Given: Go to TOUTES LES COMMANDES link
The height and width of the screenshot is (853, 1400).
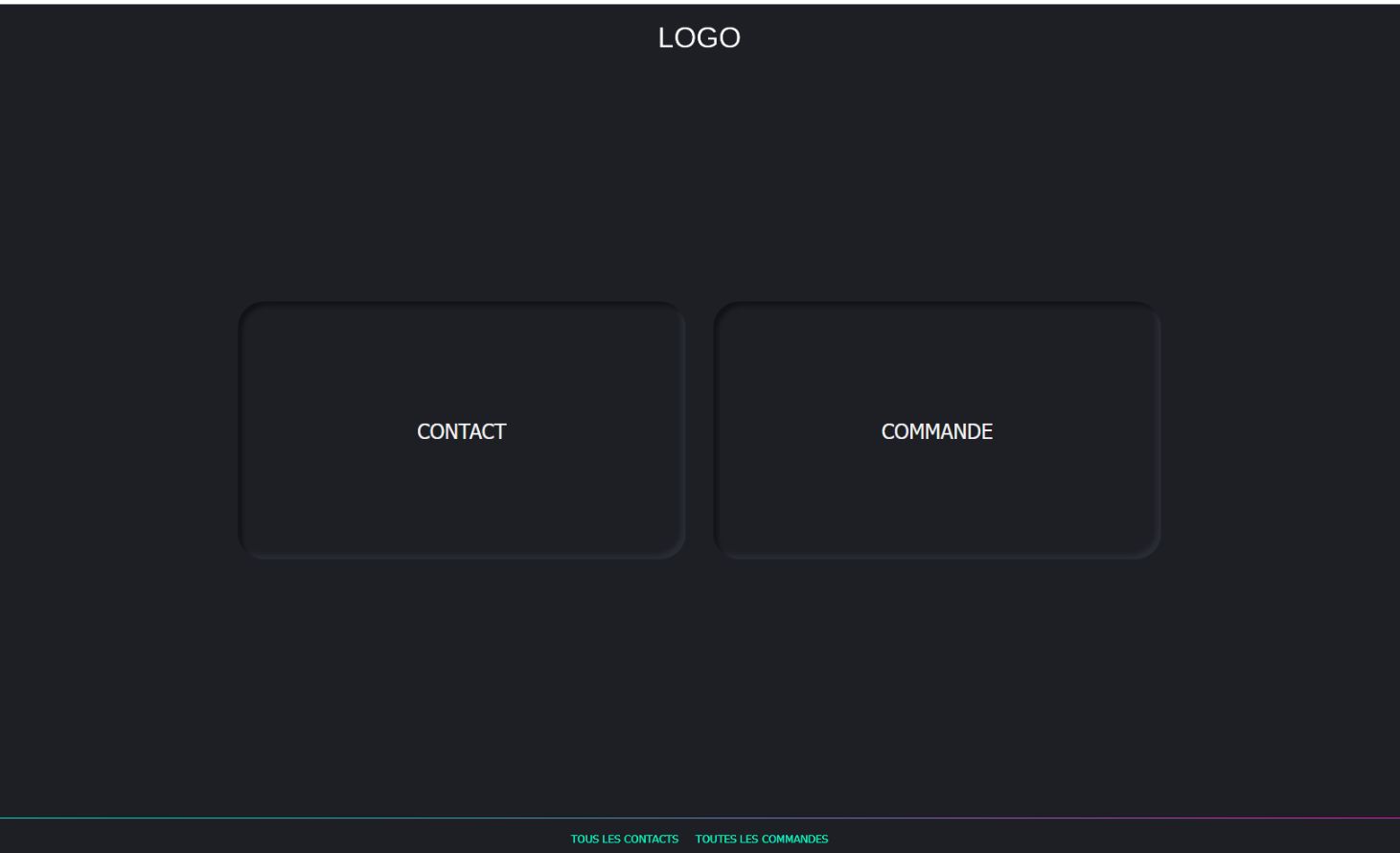Looking at the screenshot, I should [x=762, y=840].
